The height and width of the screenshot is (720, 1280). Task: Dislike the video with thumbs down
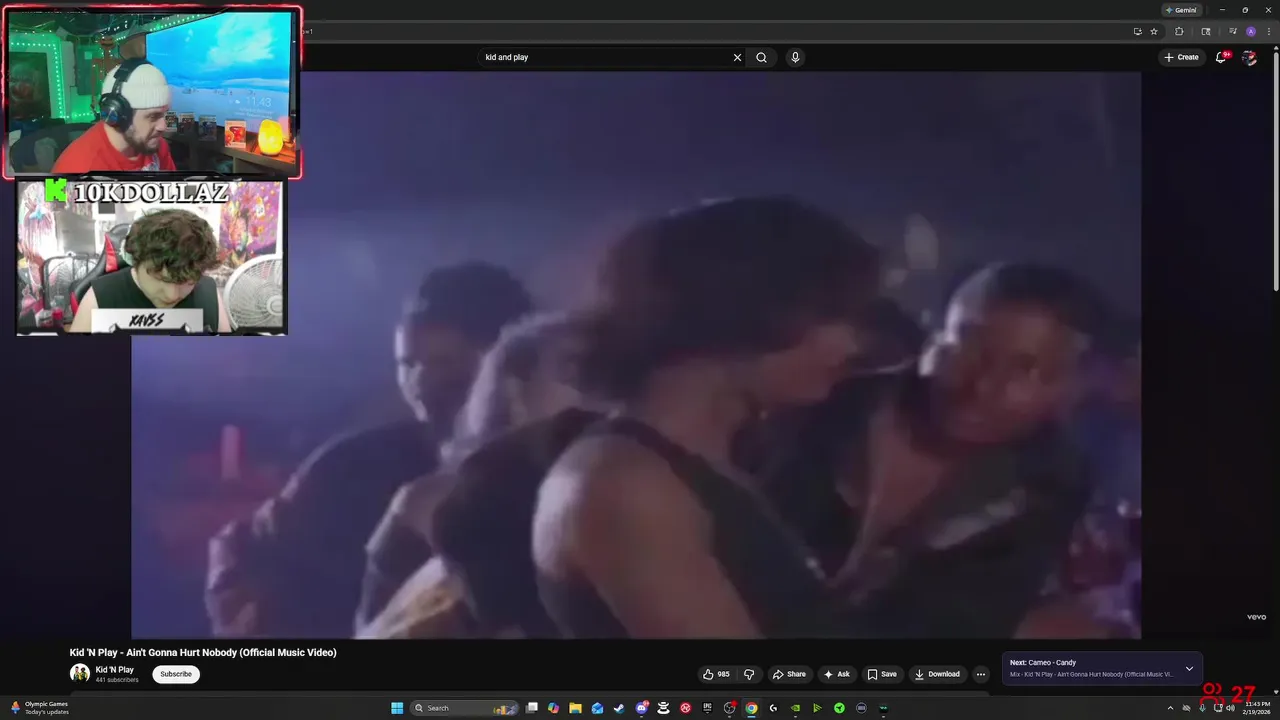point(749,674)
